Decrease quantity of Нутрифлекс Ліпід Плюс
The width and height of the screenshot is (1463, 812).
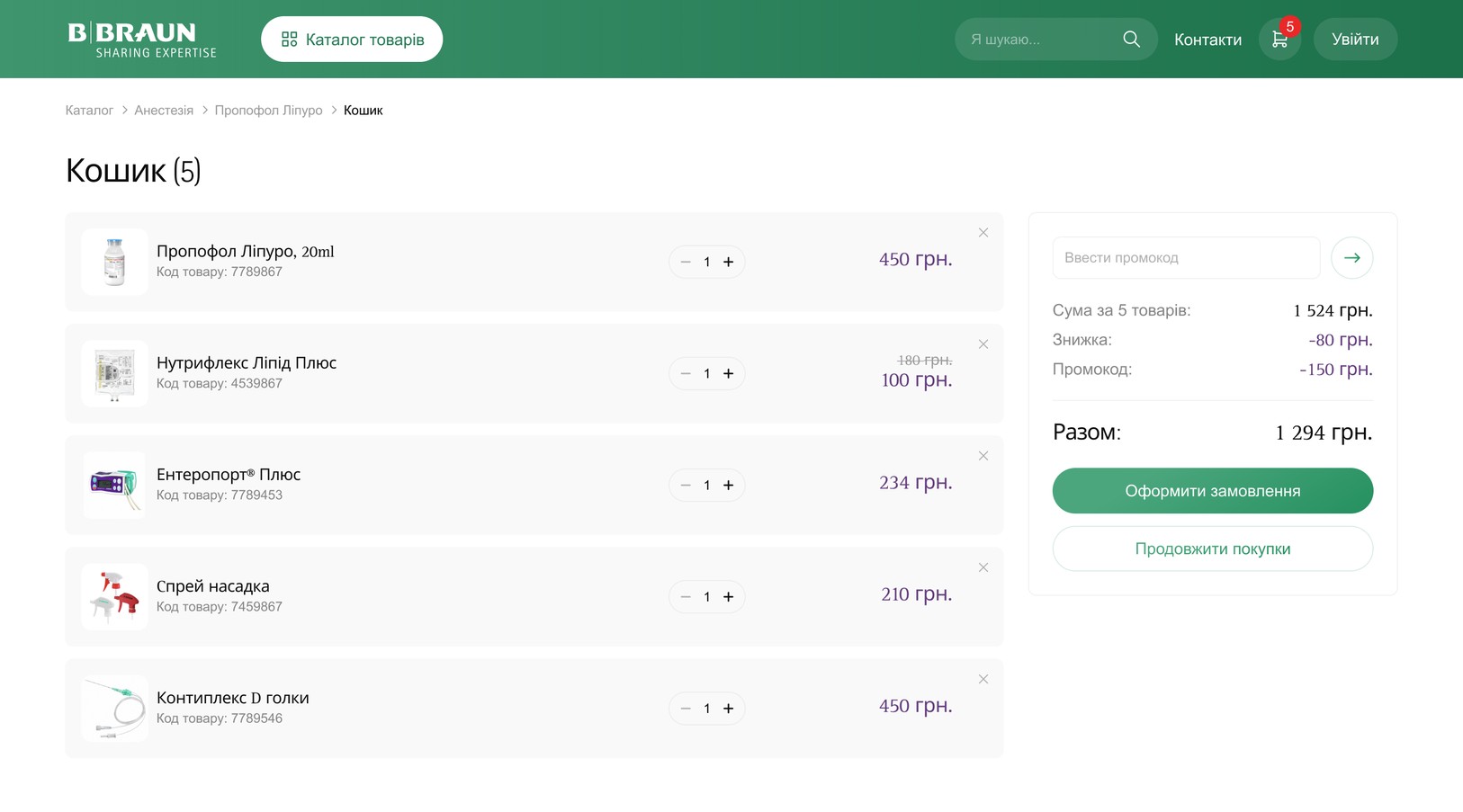pyautogui.click(x=686, y=373)
